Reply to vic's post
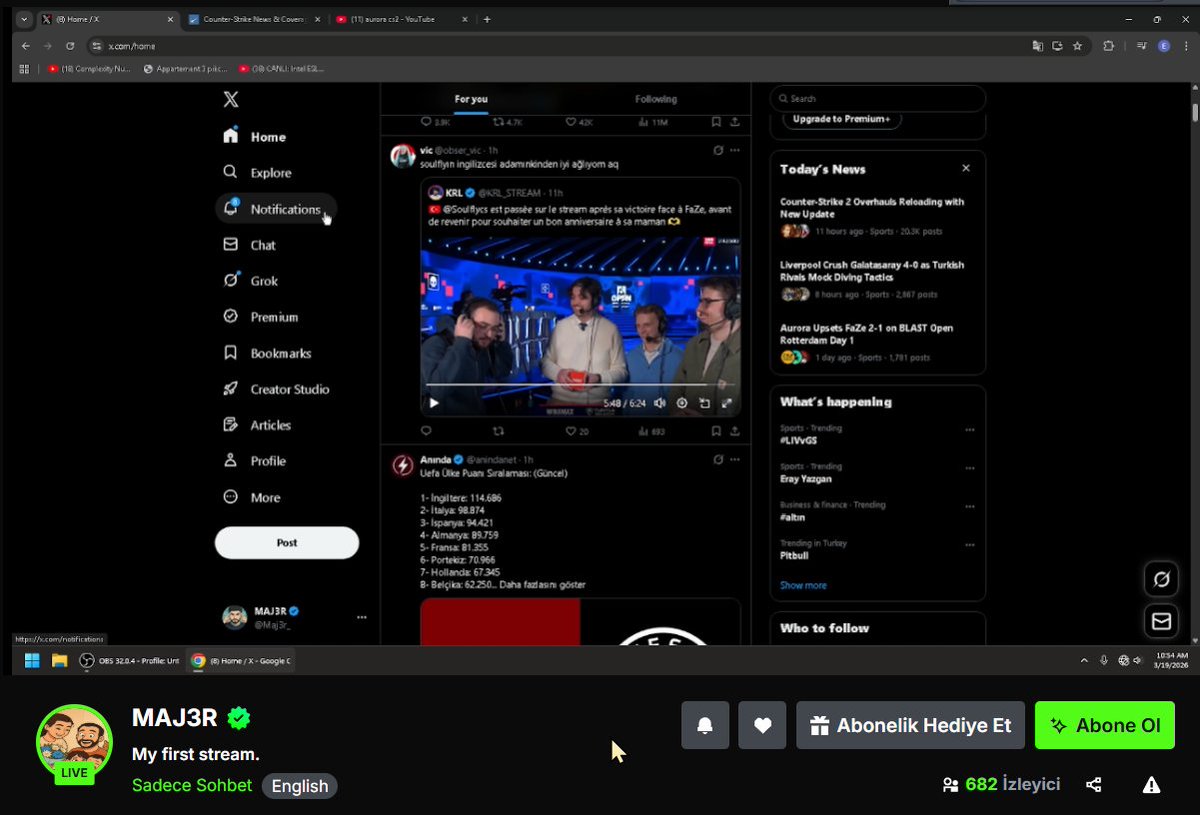The width and height of the screenshot is (1200, 815). tap(426, 431)
